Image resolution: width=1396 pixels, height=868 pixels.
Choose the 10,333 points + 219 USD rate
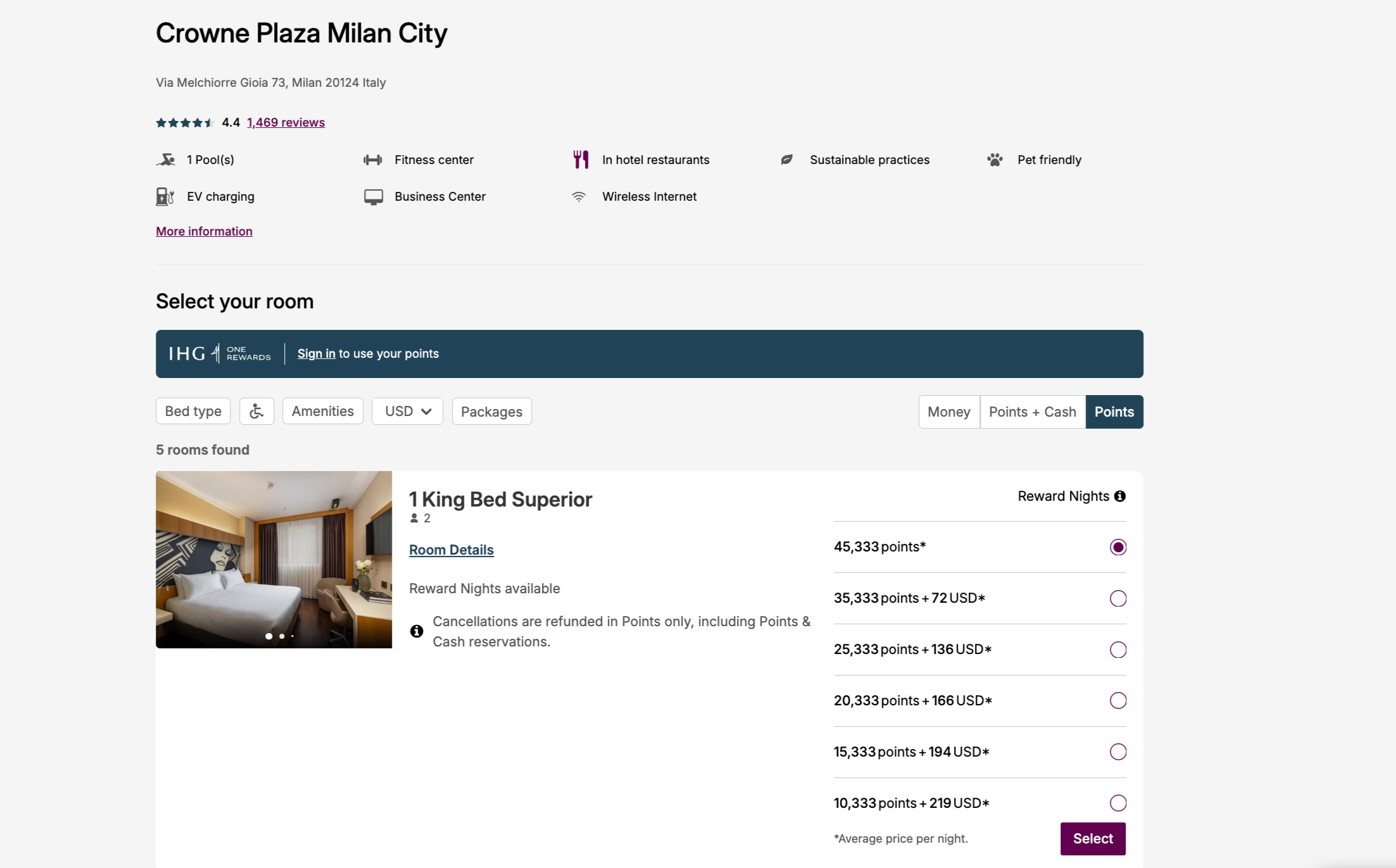(x=1117, y=803)
